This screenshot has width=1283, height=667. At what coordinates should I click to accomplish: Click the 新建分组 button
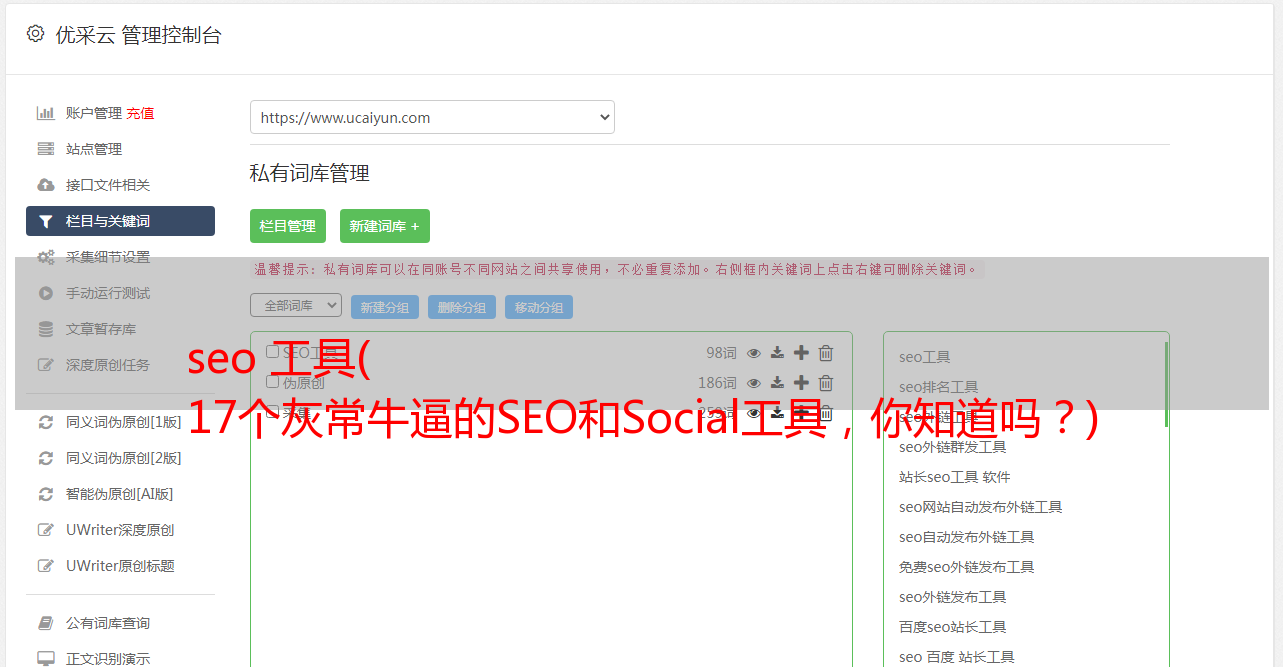(x=385, y=307)
